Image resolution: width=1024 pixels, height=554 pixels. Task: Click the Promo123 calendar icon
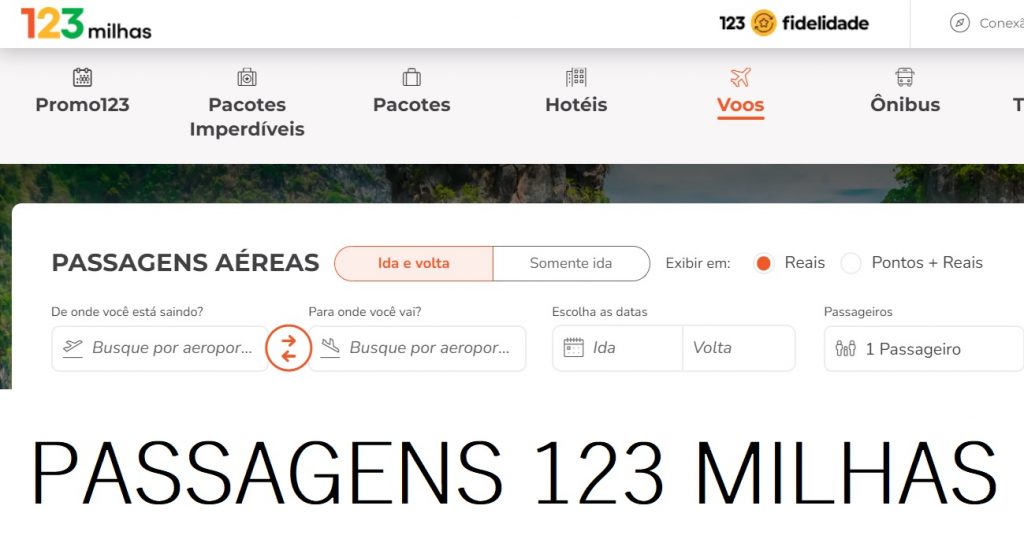(82, 77)
